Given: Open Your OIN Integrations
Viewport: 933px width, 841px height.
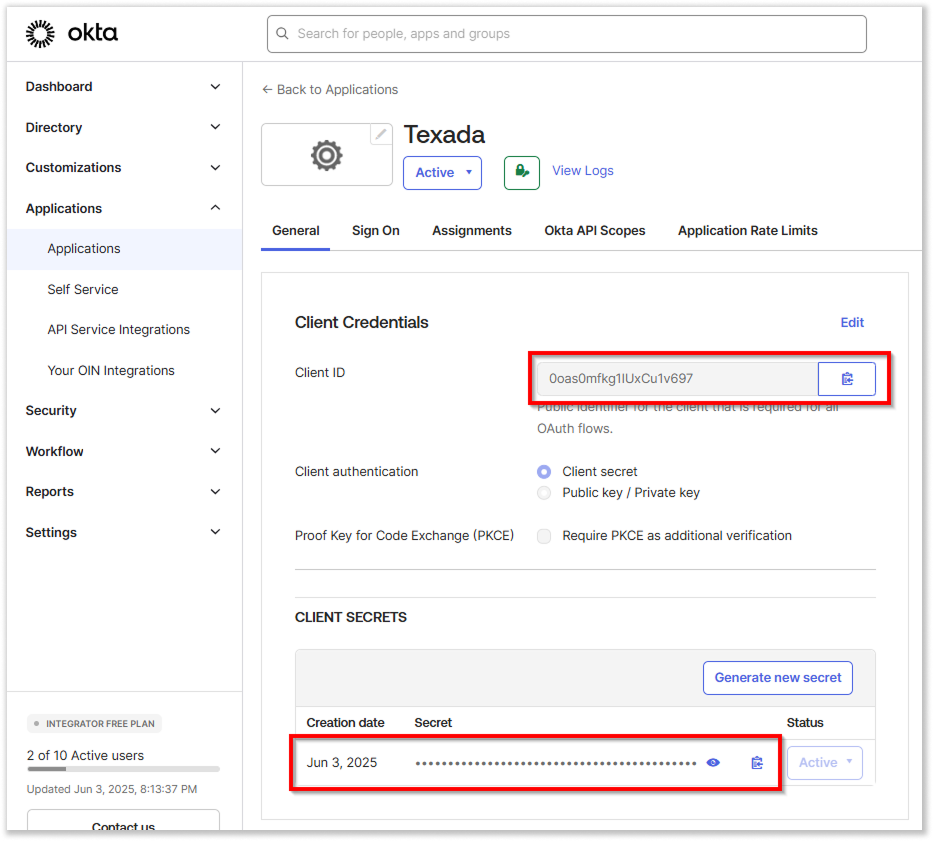Looking at the screenshot, I should [111, 370].
